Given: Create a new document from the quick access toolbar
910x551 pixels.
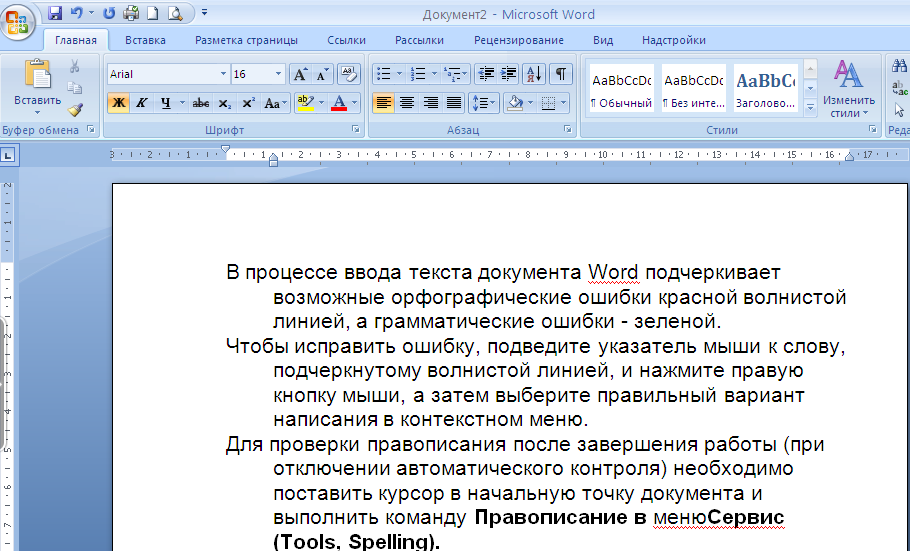Looking at the screenshot, I should pyautogui.click(x=153, y=13).
